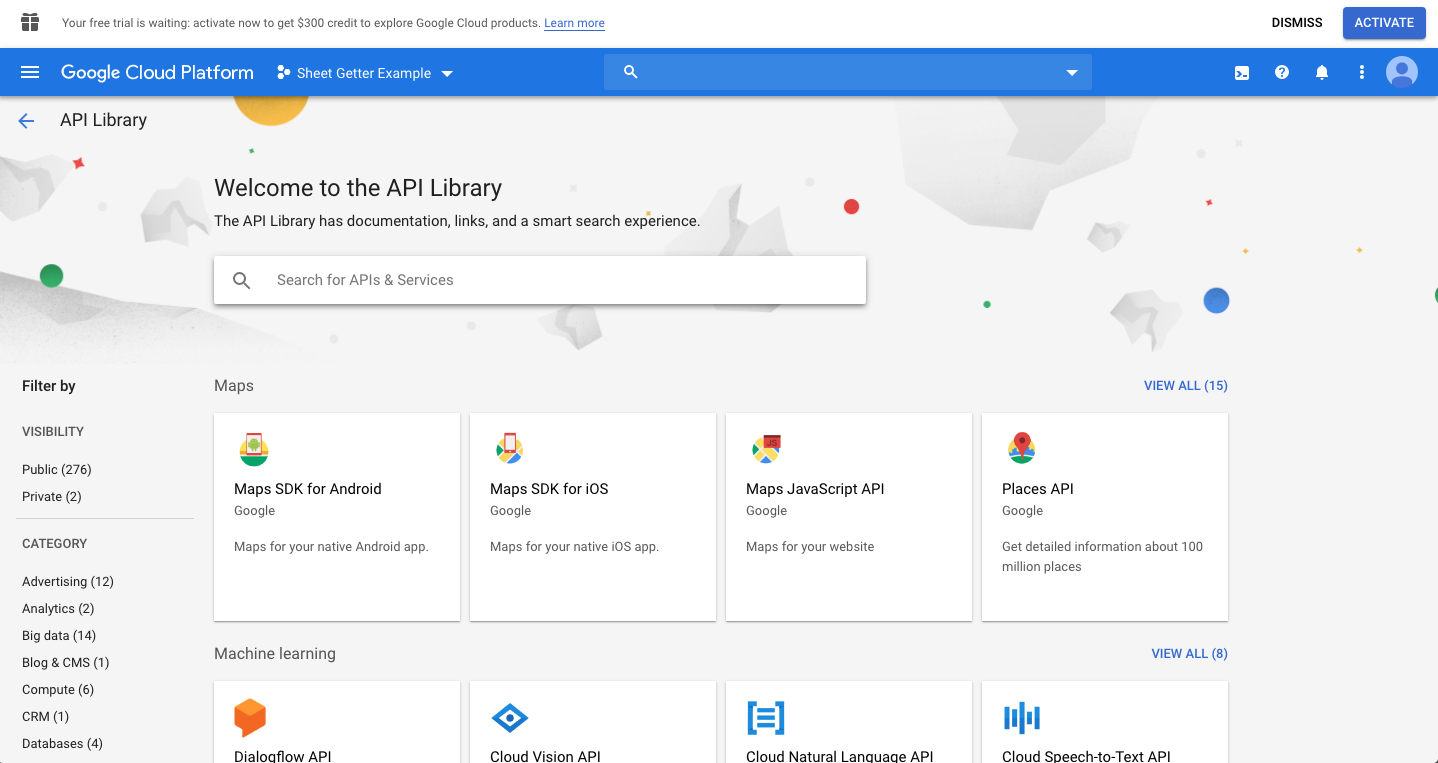This screenshot has height=763, width=1438.
Task: Click the Maps SDK for Android icon
Action: pos(254,449)
